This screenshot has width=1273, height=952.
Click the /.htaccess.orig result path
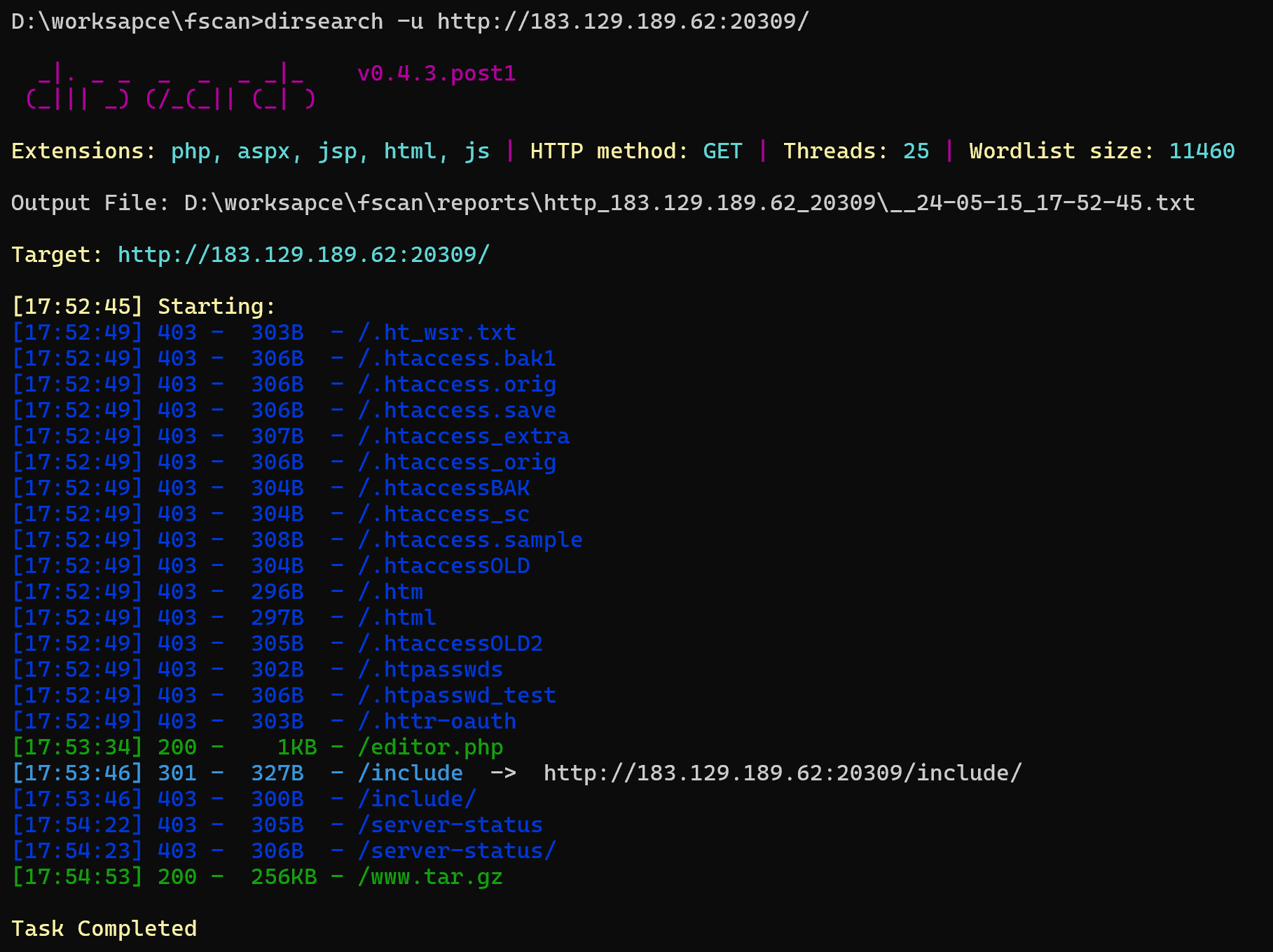click(457, 385)
